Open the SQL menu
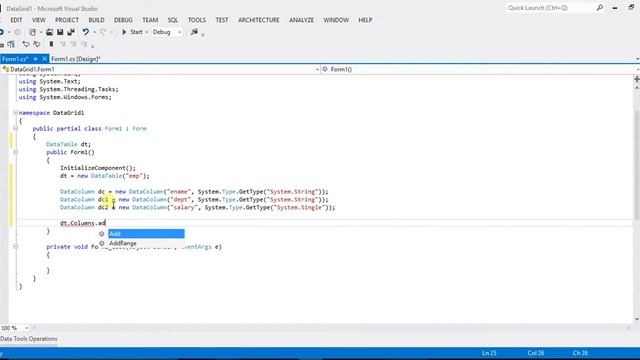This screenshot has width=640, height=360. click(x=173, y=20)
